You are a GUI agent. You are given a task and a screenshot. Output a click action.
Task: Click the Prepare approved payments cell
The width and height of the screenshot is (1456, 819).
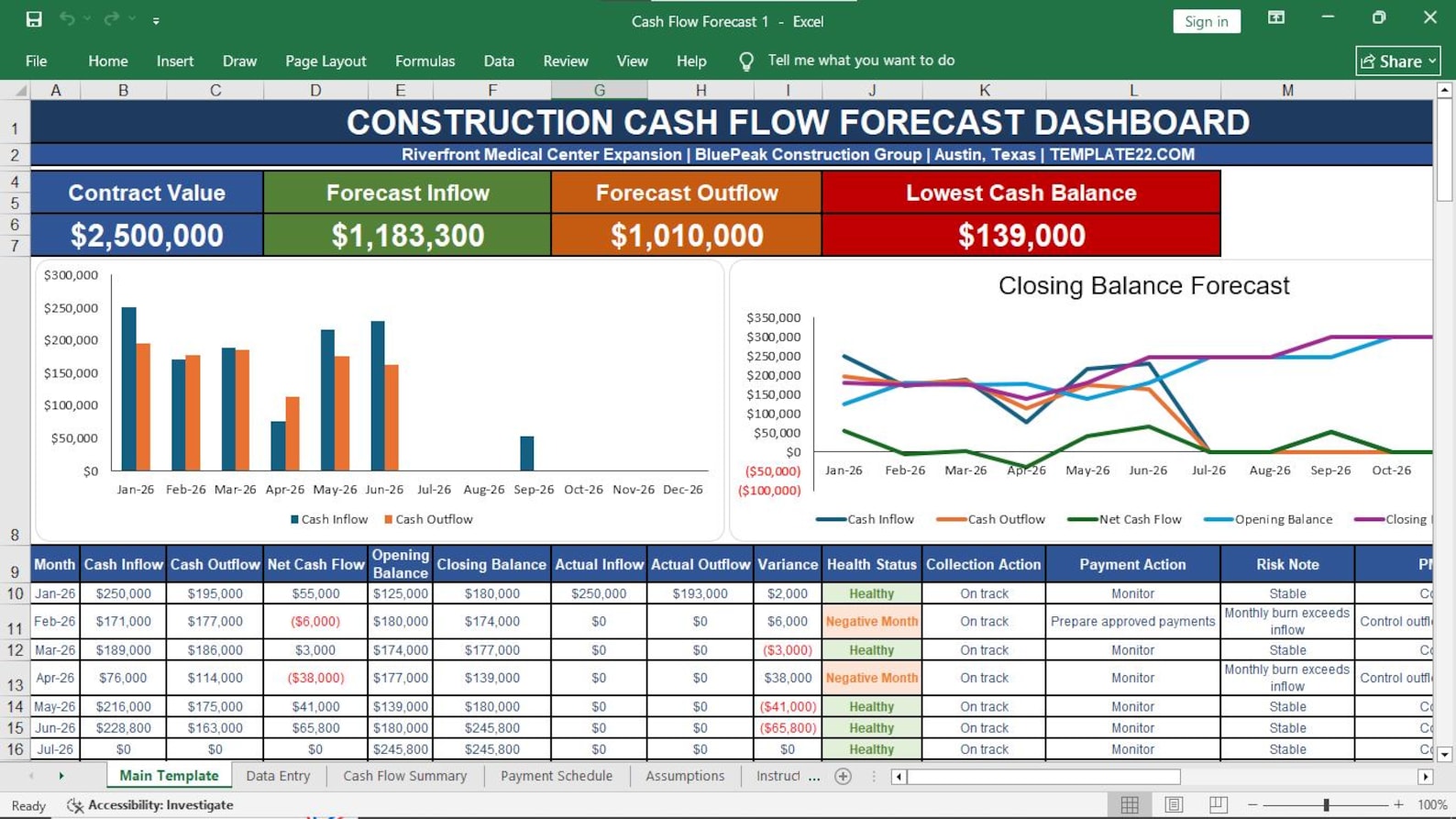pos(1132,621)
